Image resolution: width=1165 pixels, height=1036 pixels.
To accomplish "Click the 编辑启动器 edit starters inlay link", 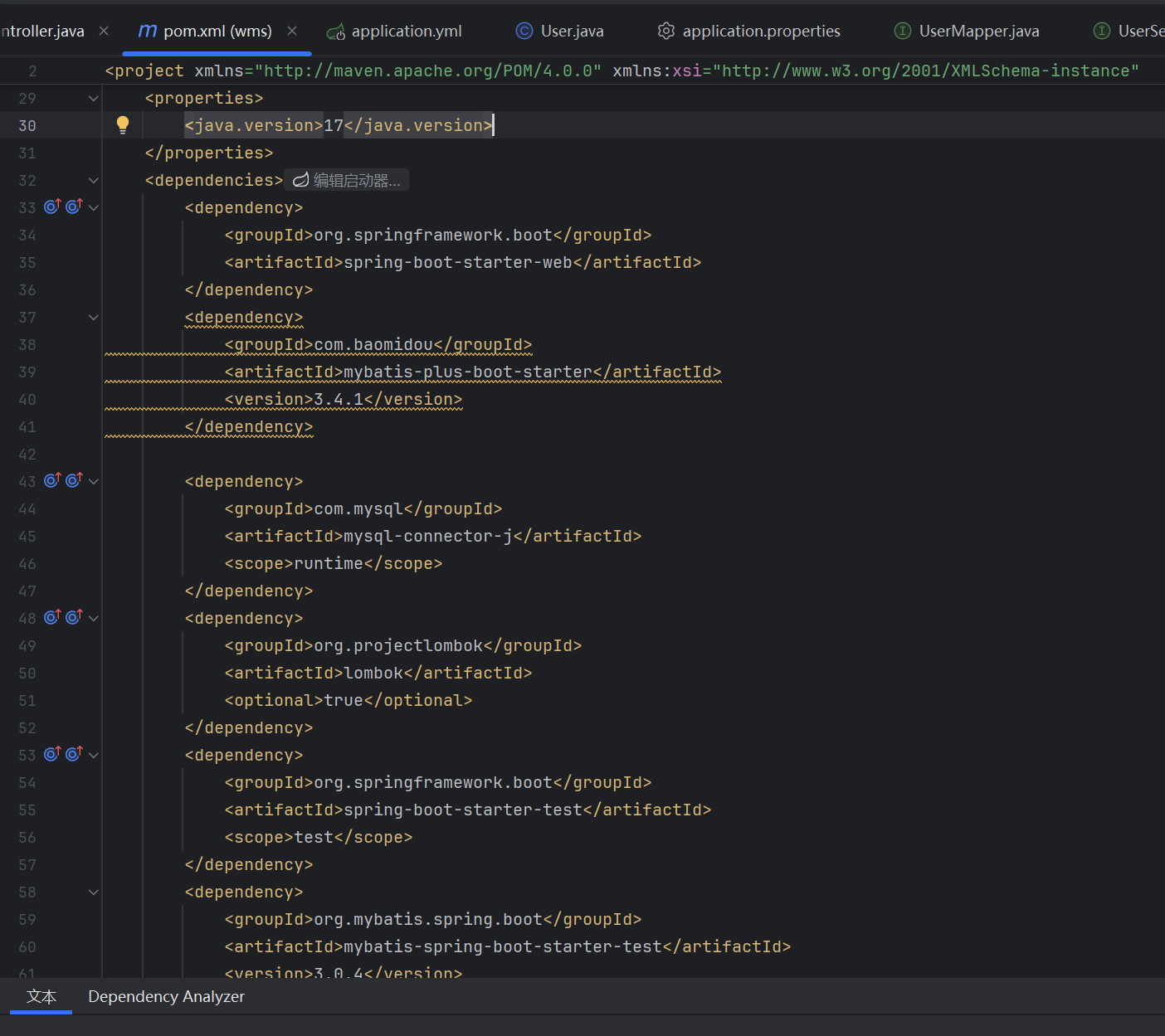I will [347, 180].
